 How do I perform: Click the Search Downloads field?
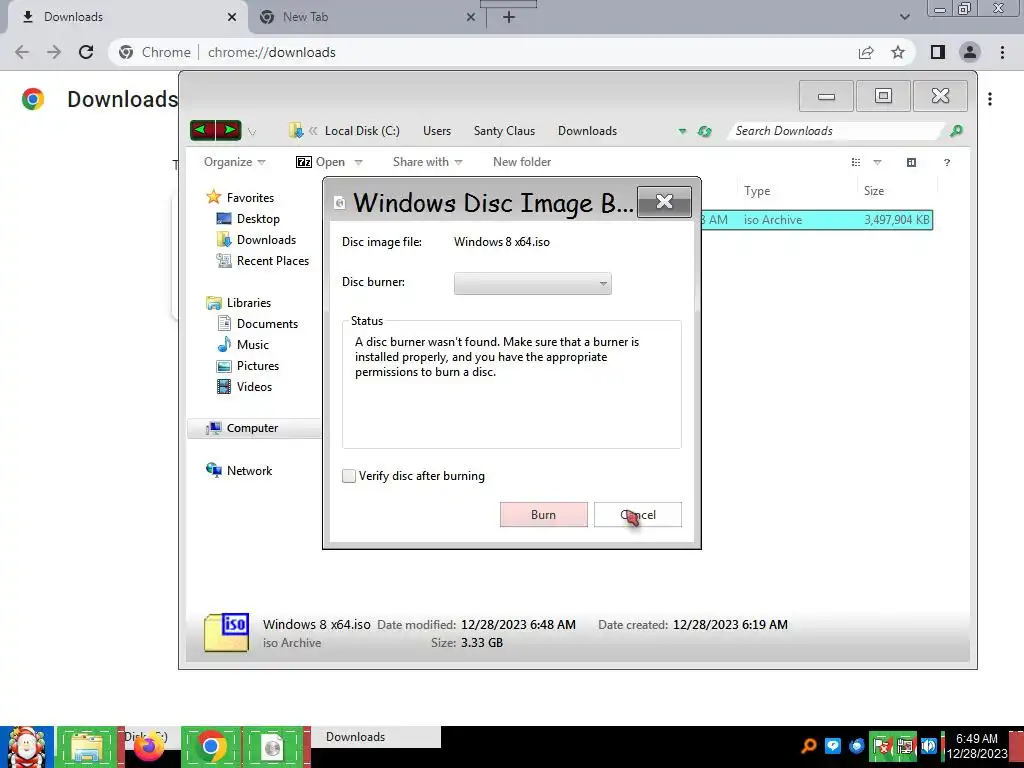click(836, 131)
